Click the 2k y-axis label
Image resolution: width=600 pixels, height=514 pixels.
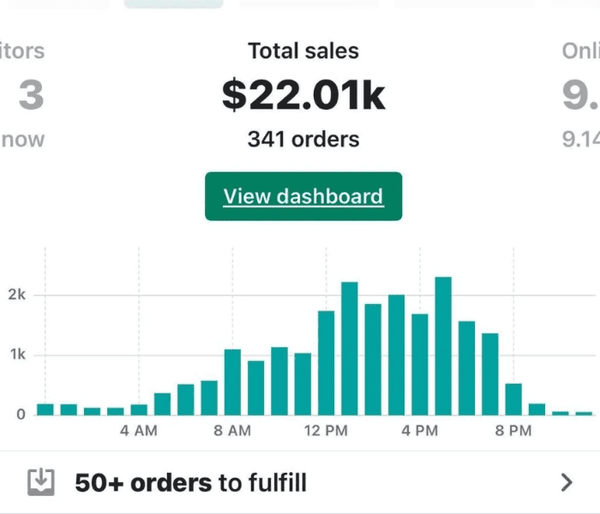(x=17, y=295)
